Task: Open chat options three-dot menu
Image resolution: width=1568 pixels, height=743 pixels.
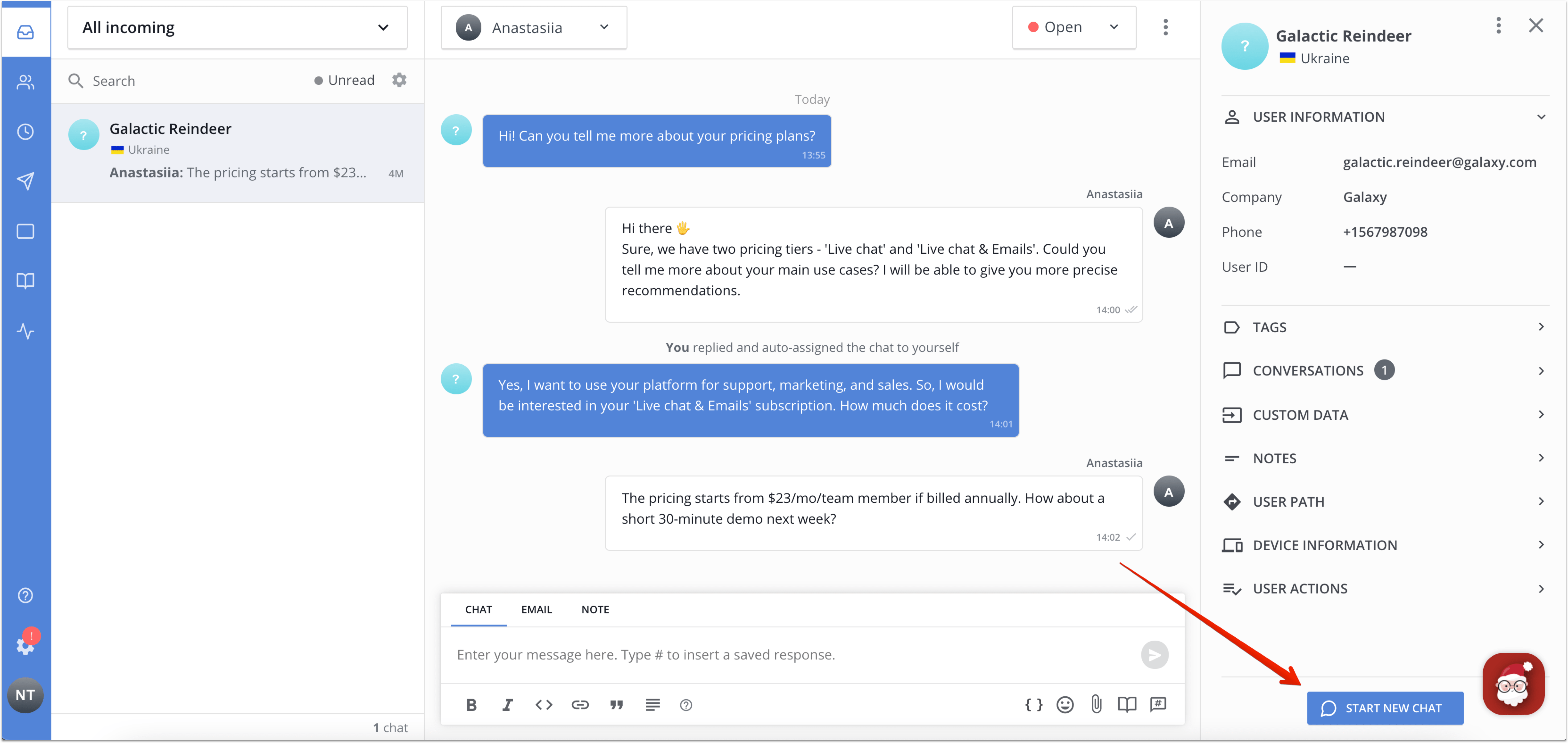Action: point(1166,27)
